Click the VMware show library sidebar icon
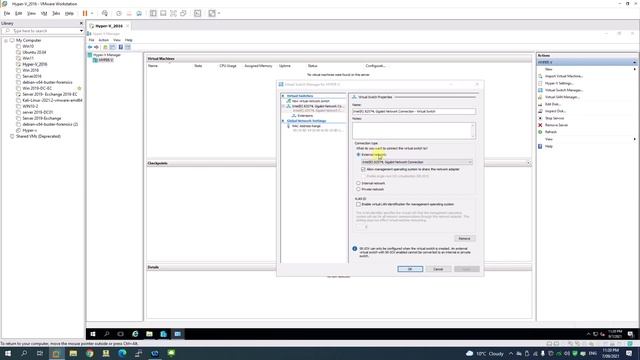640x360 pixels. [x=153, y=13]
